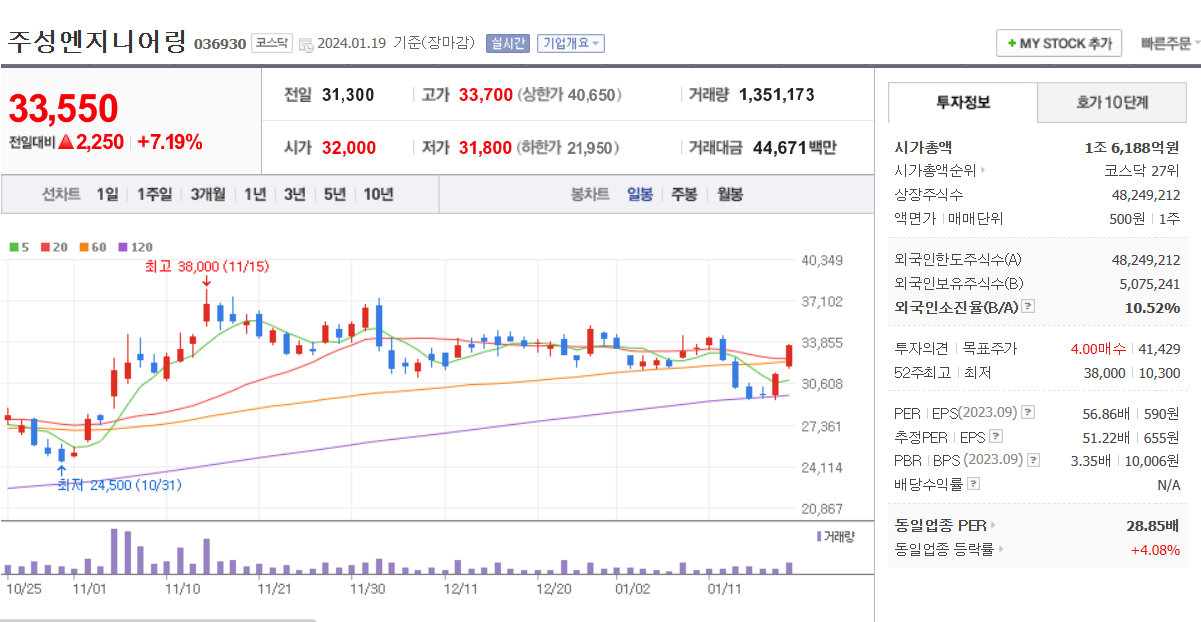Select 월봉 candle chart
The image size is (1201, 622).
click(729, 194)
